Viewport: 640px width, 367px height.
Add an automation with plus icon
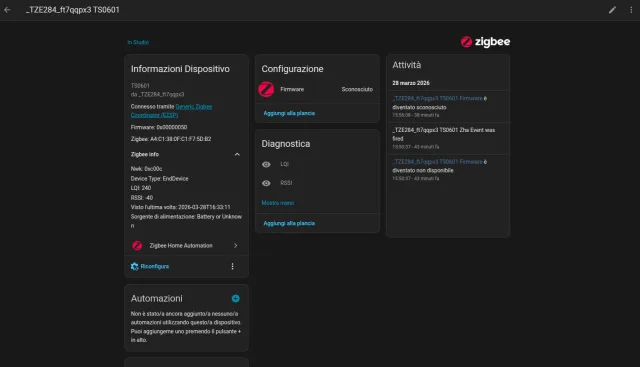pos(236,298)
